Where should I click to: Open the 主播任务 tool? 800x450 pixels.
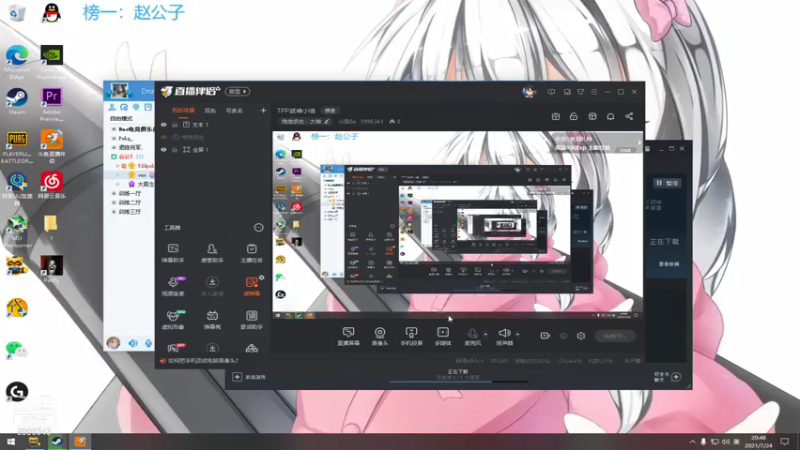coord(252,253)
